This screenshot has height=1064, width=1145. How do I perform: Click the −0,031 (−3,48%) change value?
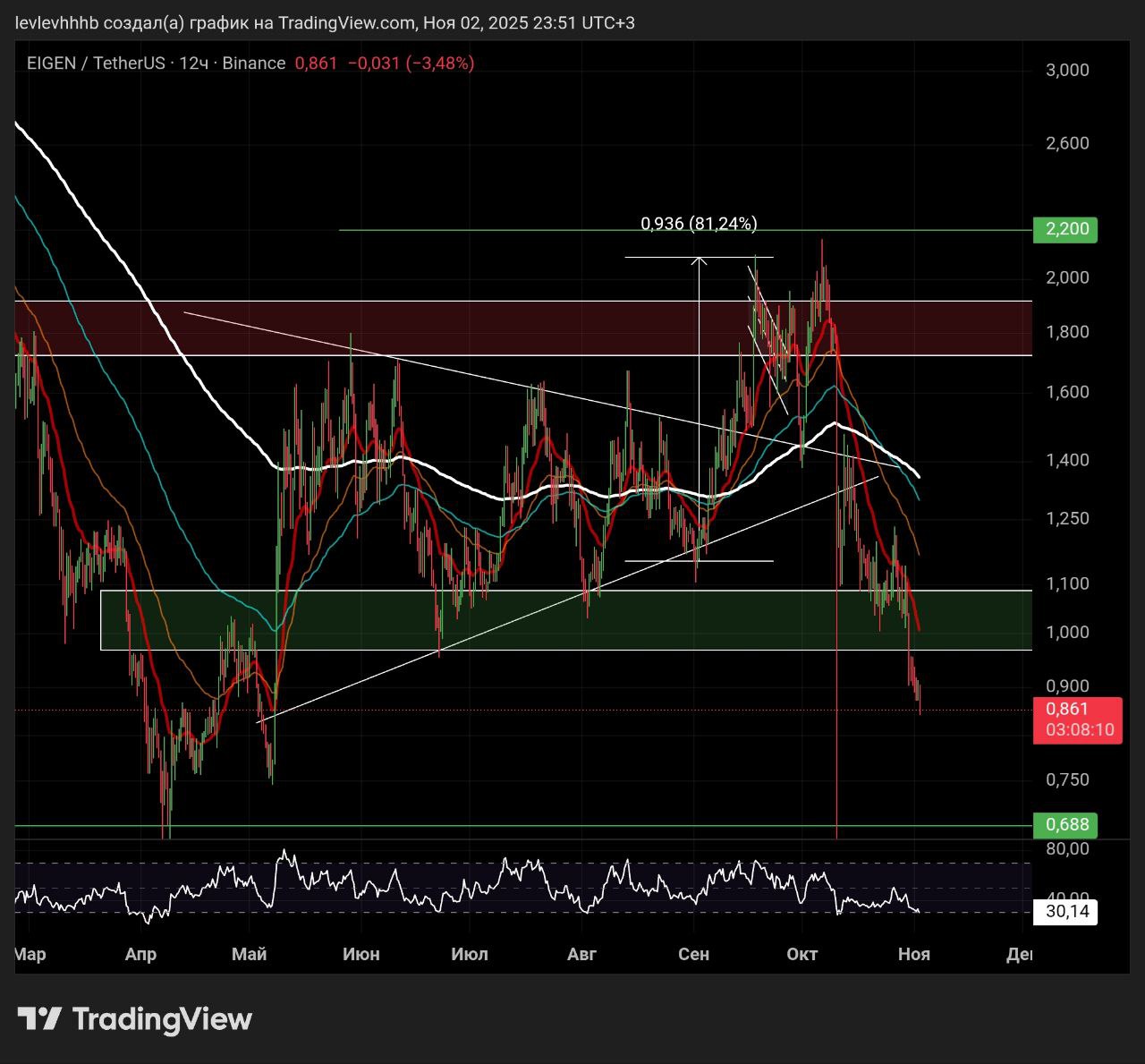(x=411, y=63)
